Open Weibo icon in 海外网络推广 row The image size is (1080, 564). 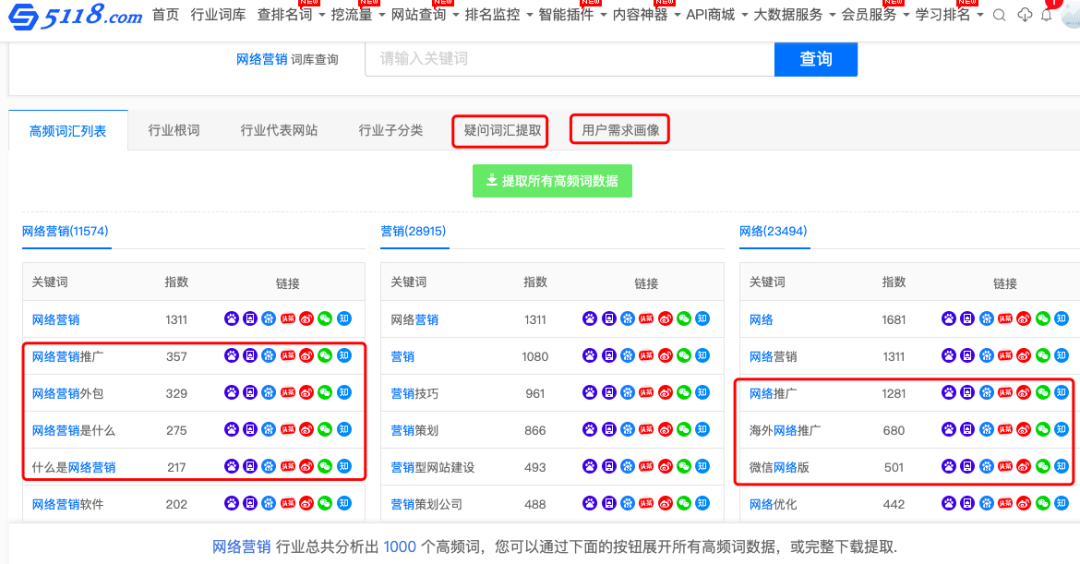coord(1024,430)
